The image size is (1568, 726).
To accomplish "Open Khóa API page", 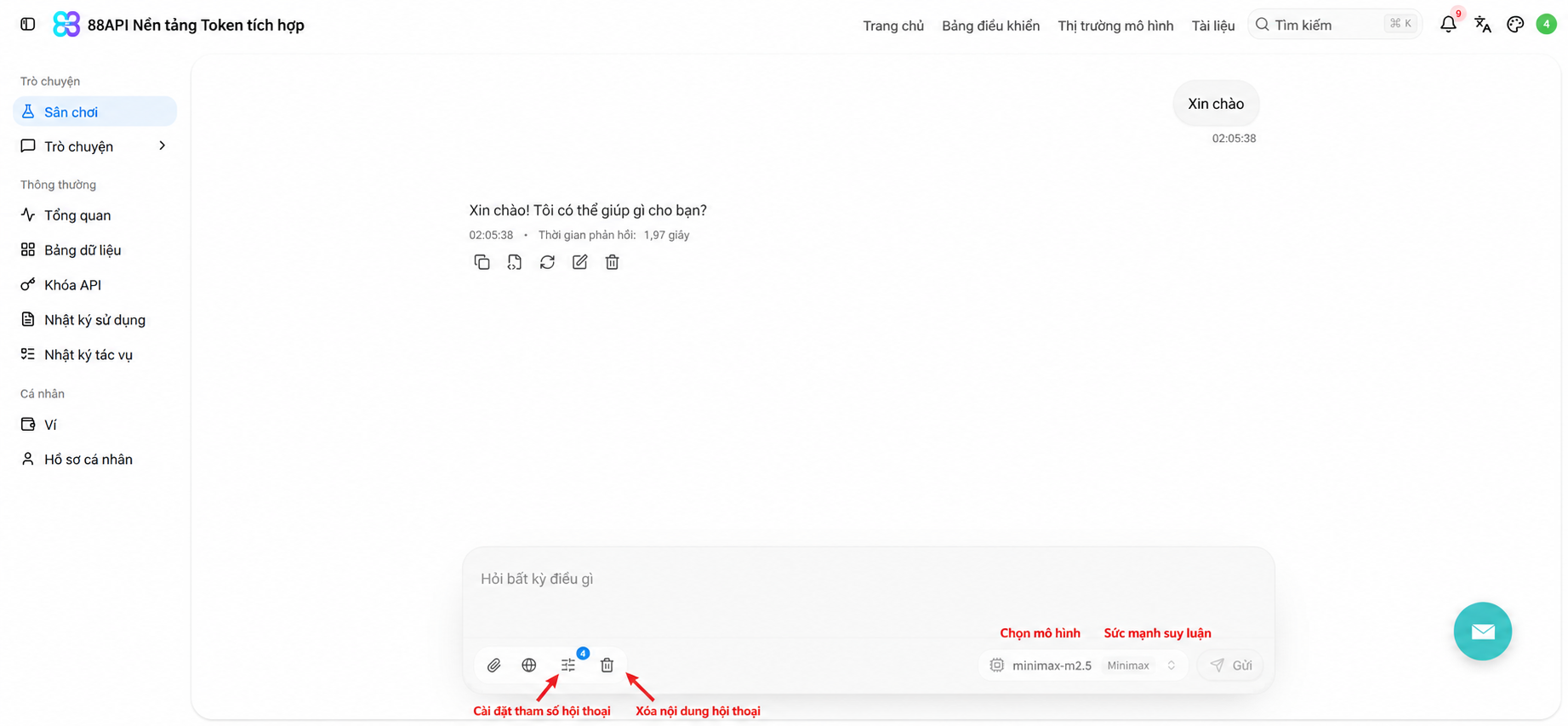I will [x=94, y=285].
